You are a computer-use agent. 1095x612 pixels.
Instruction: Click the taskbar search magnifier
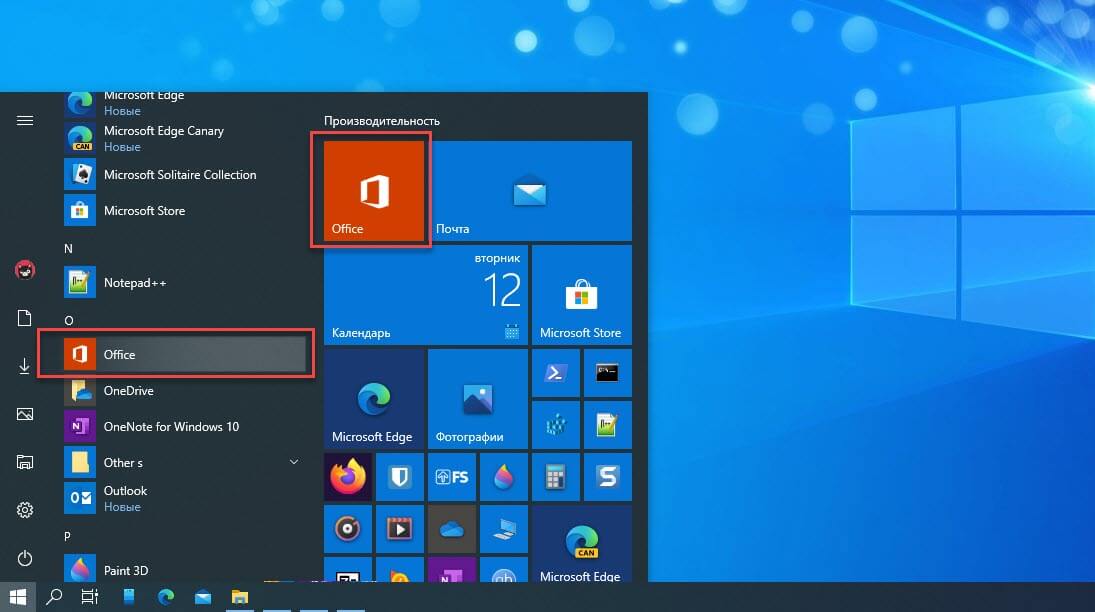point(55,597)
